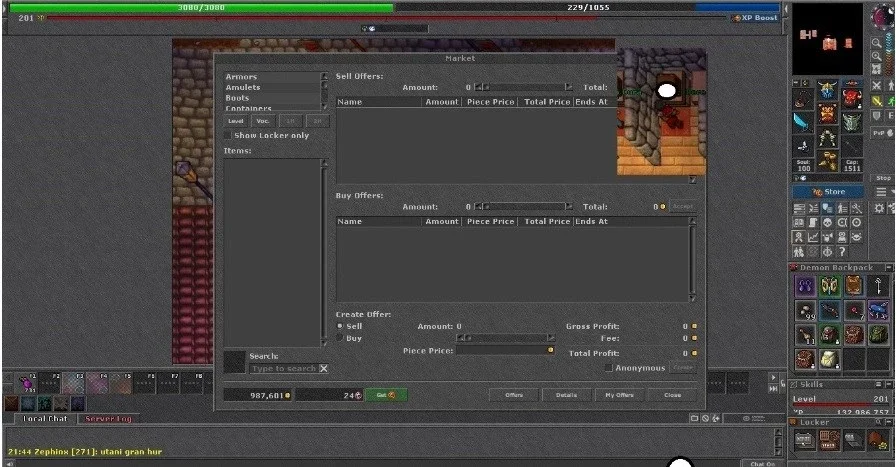Click the Sell Offers amount slider

point(523,87)
